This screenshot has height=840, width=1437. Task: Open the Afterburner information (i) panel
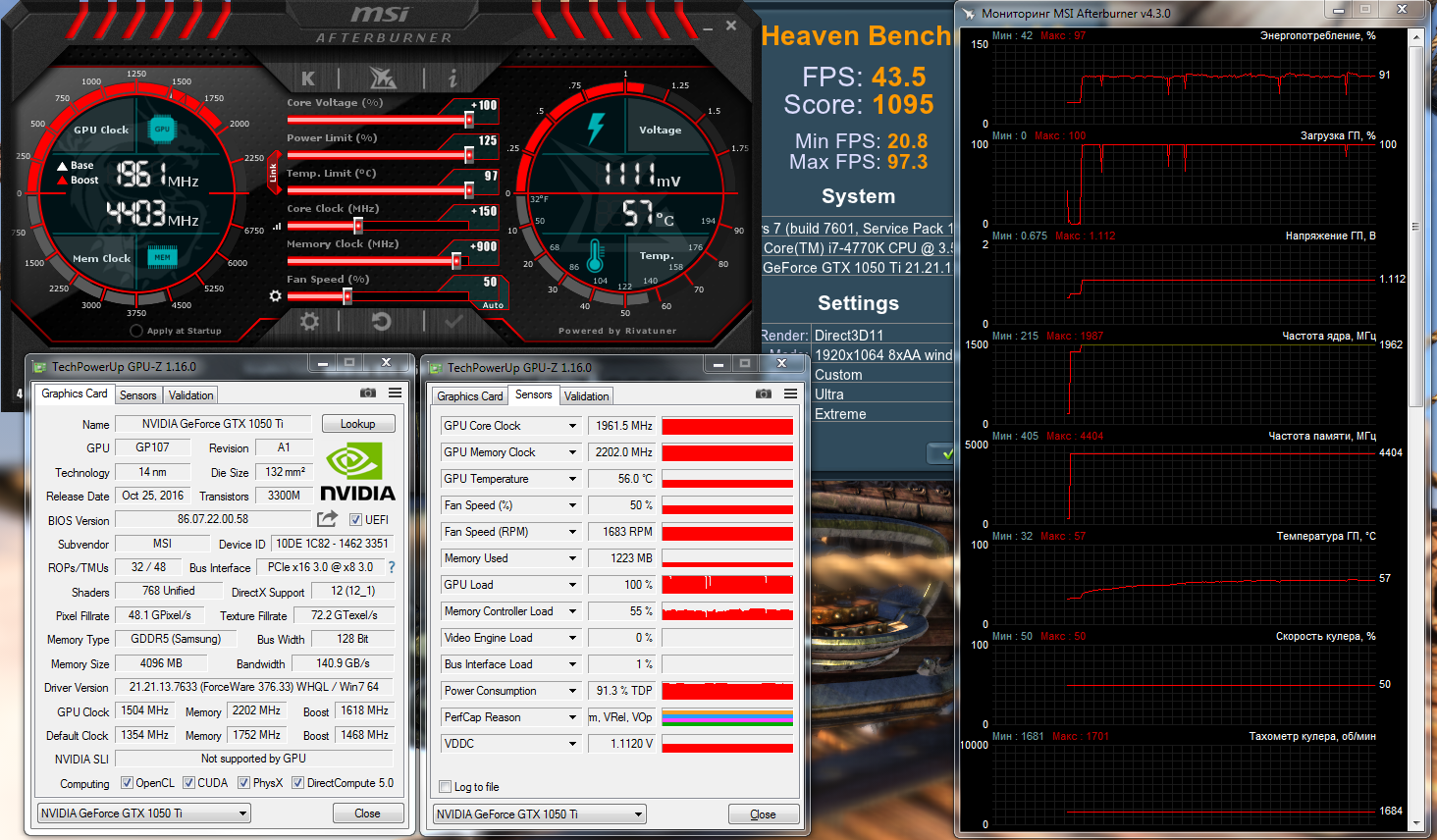(x=452, y=79)
